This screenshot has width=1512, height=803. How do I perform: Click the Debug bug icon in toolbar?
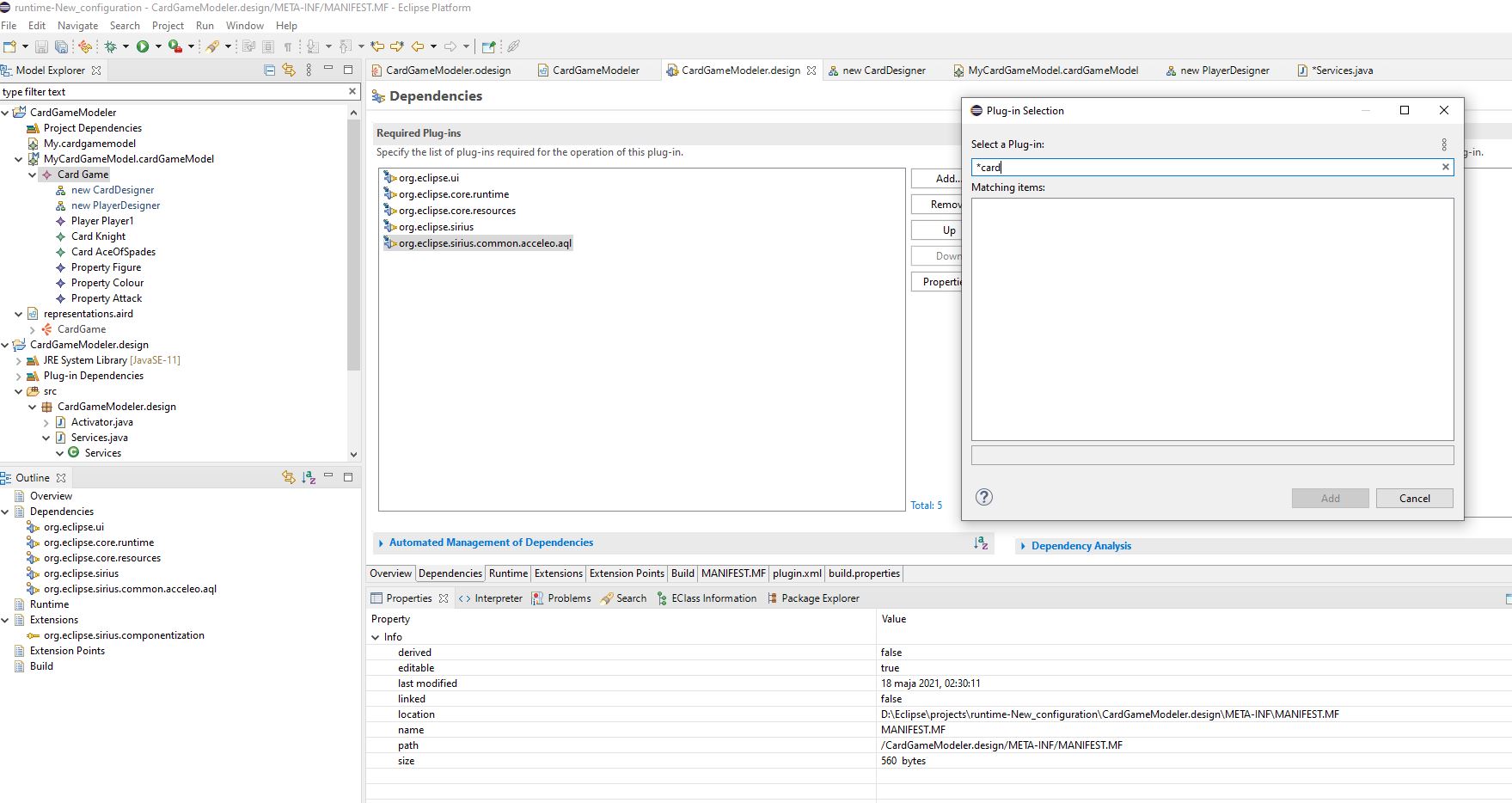[110, 46]
